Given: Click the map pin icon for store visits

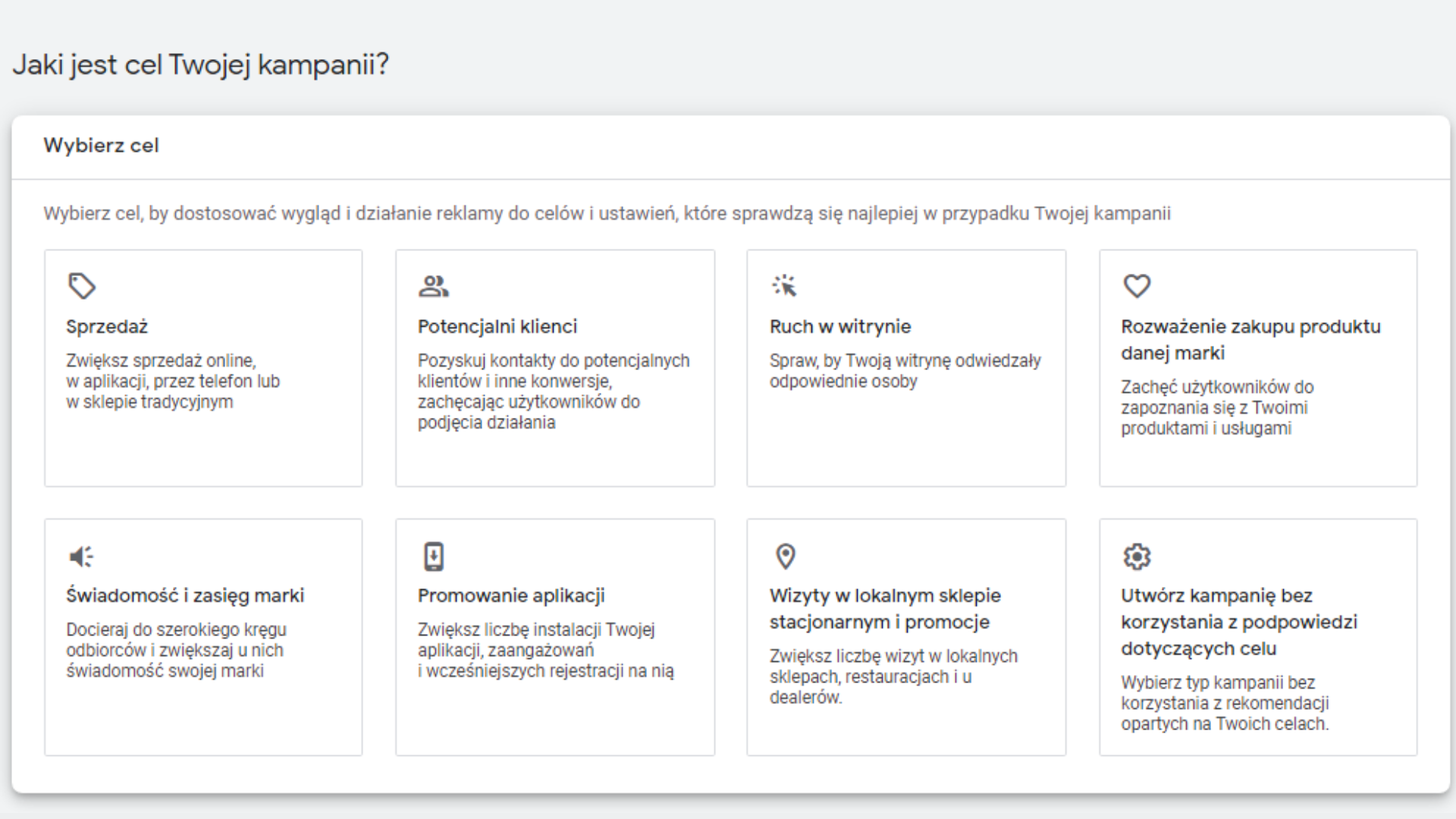Looking at the screenshot, I should [x=786, y=557].
